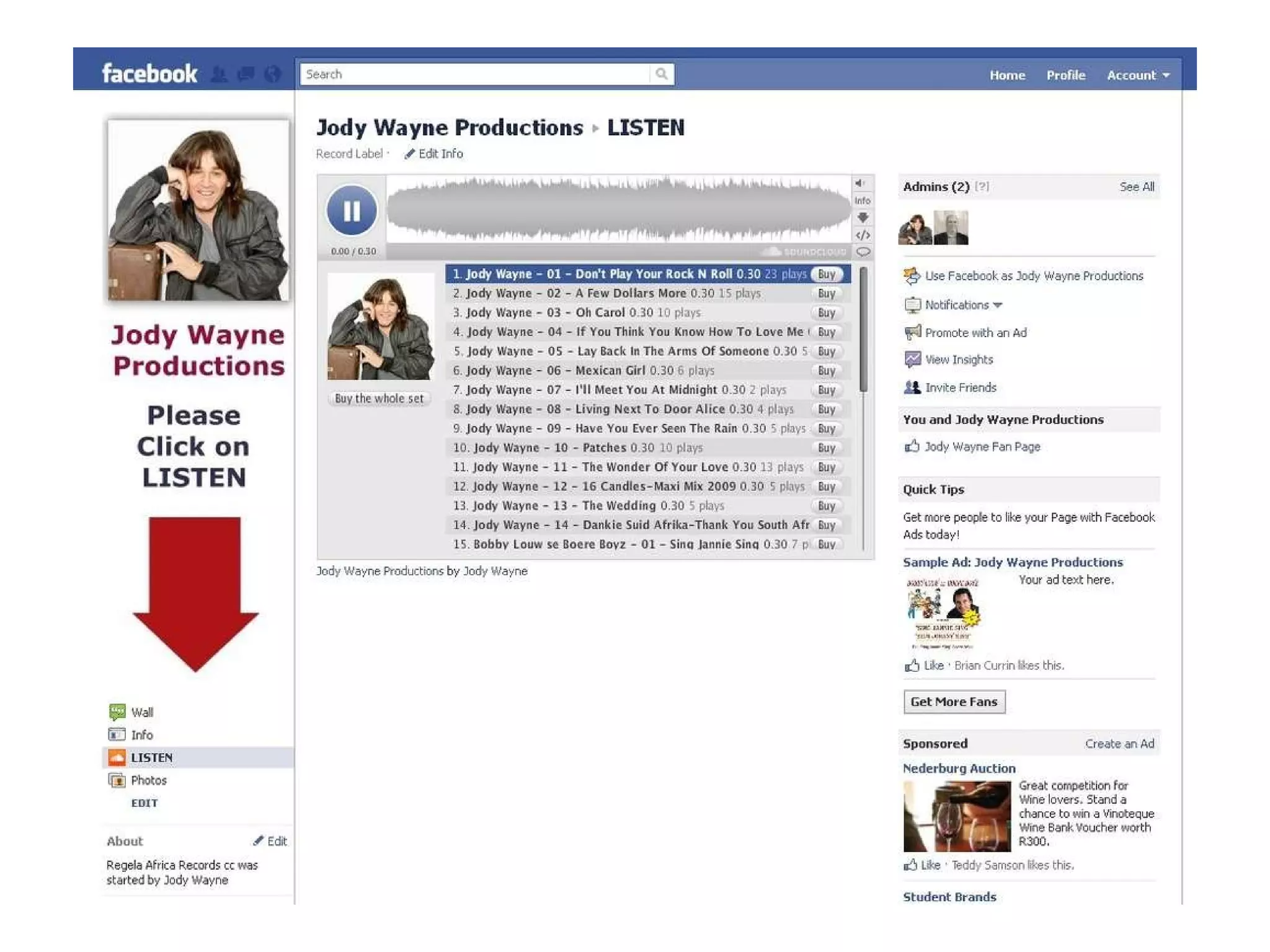Image resolution: width=1270 pixels, height=952 pixels.
Task: Click the Get More Fans button
Action: pos(954,702)
